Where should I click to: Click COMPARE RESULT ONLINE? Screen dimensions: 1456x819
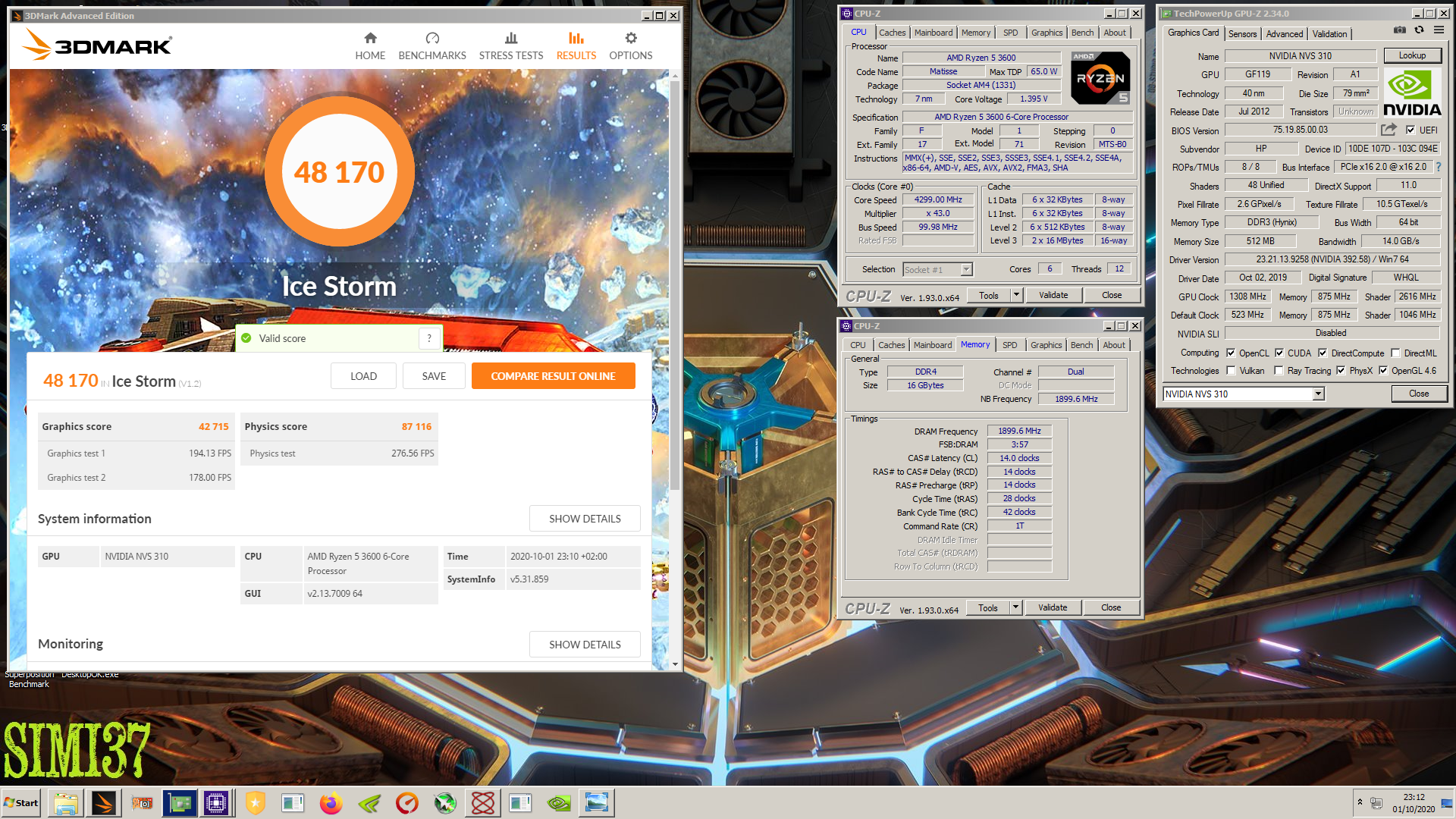tap(553, 376)
